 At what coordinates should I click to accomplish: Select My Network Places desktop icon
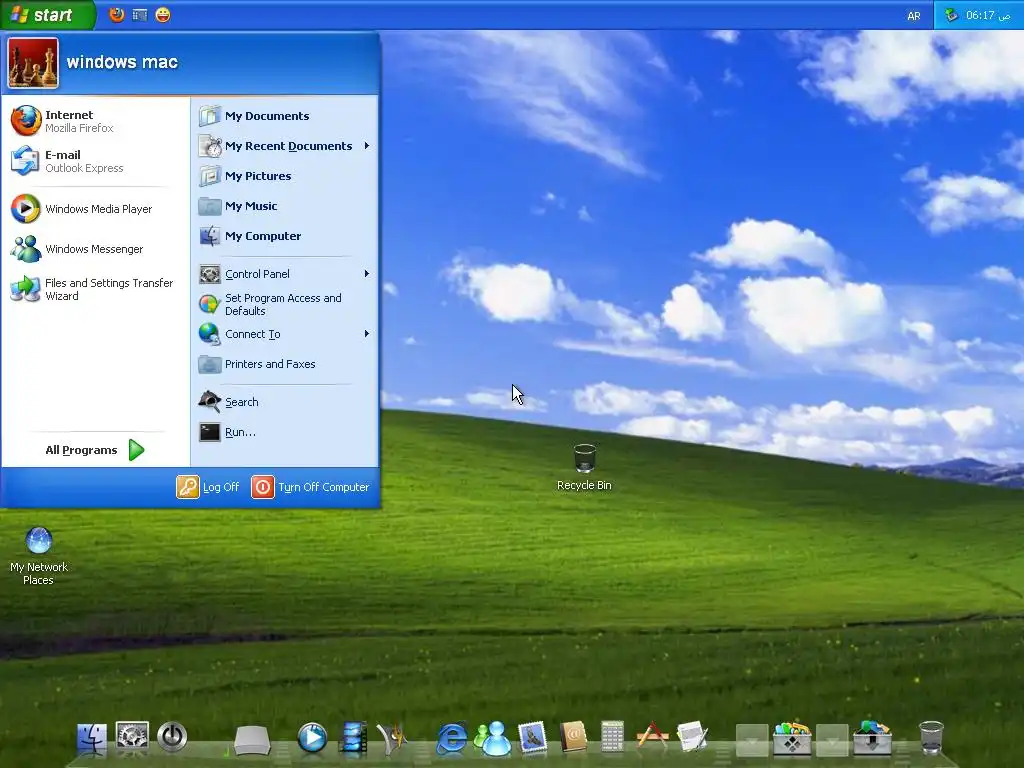(x=39, y=556)
